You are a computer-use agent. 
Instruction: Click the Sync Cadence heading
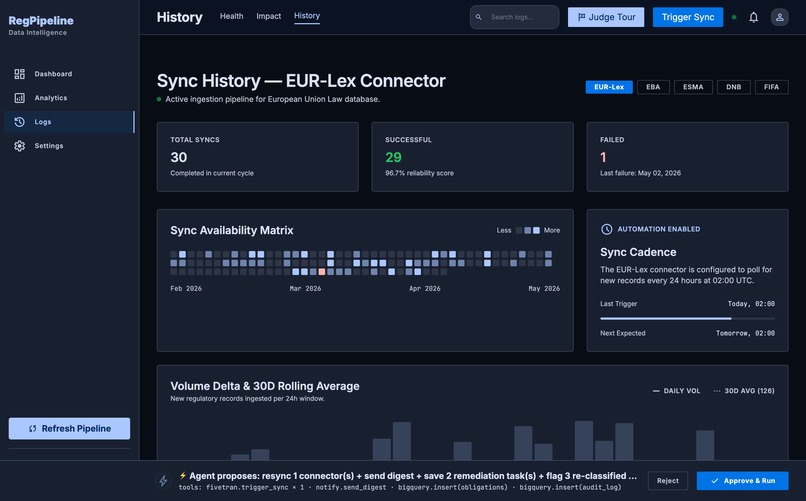[x=638, y=252]
